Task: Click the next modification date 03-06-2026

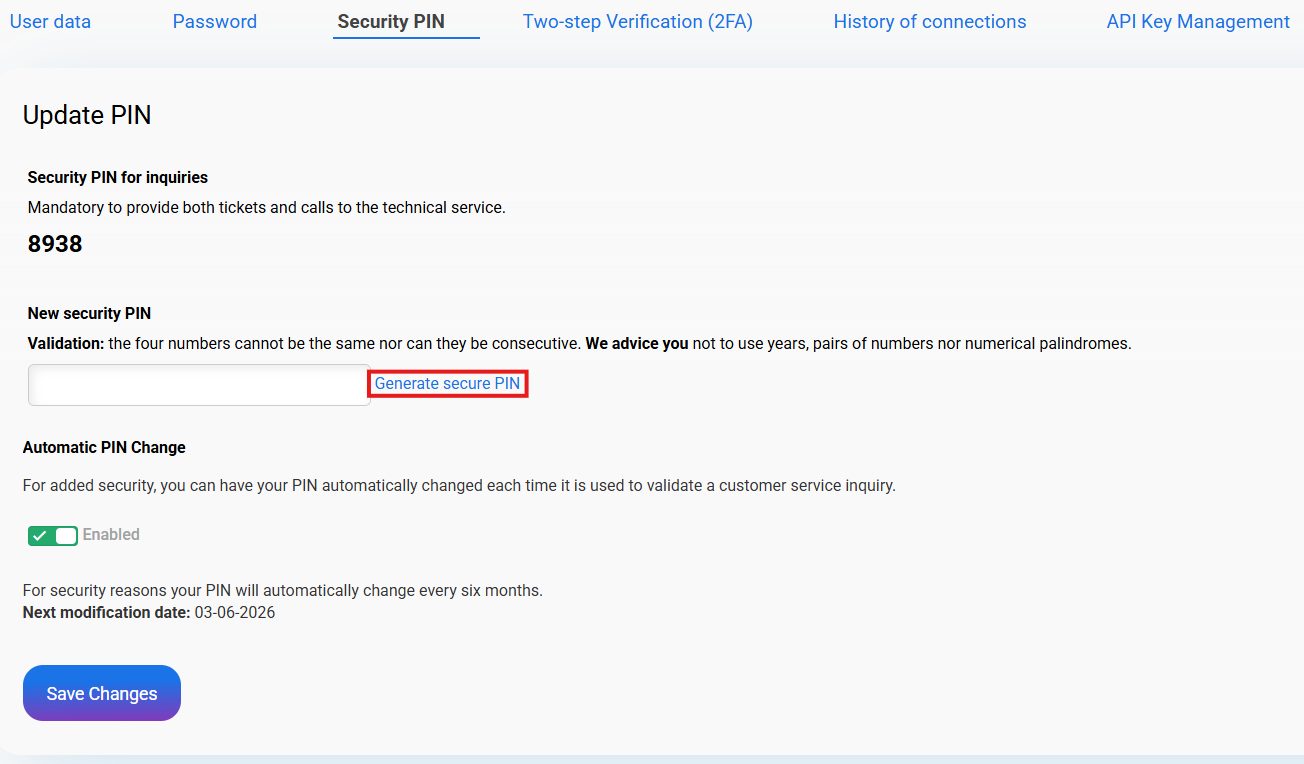Action: click(x=234, y=612)
